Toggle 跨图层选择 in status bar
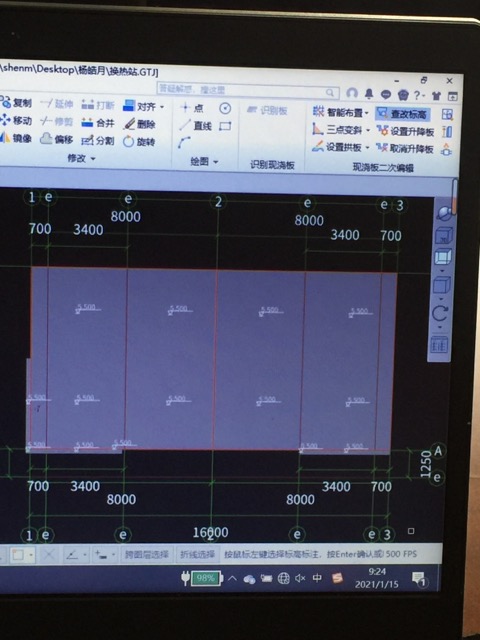The height and width of the screenshot is (640, 480). pos(147,554)
